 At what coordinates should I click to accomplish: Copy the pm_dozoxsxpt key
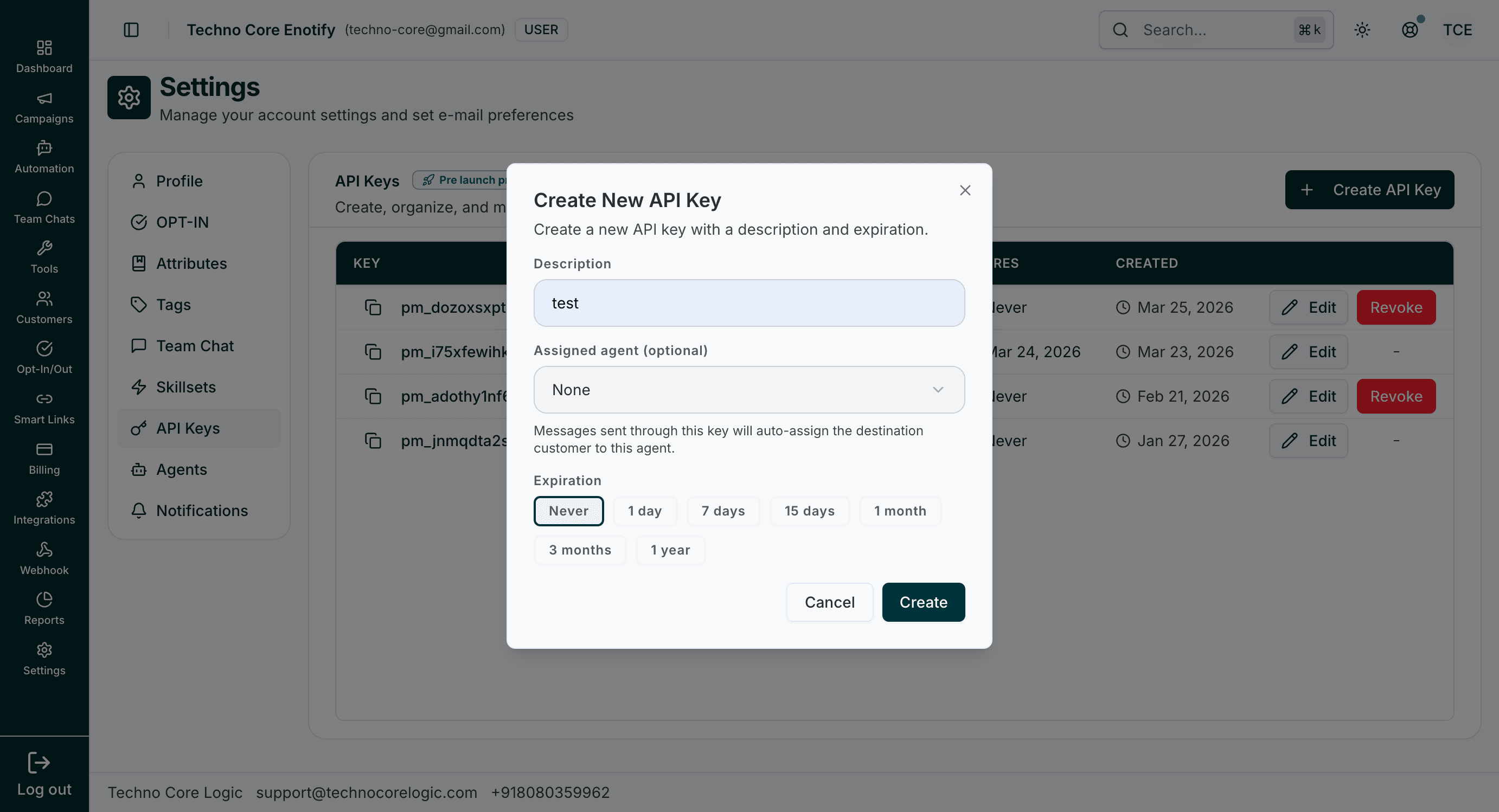[373, 307]
